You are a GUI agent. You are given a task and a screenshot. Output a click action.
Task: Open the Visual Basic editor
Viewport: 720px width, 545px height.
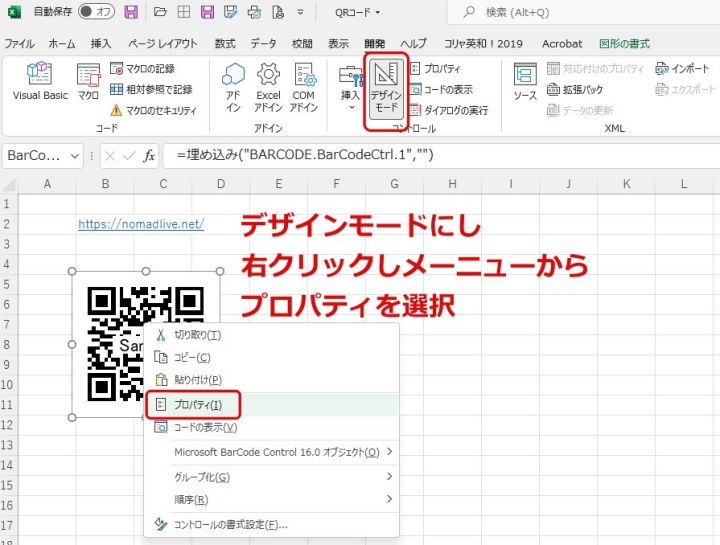click(x=40, y=81)
